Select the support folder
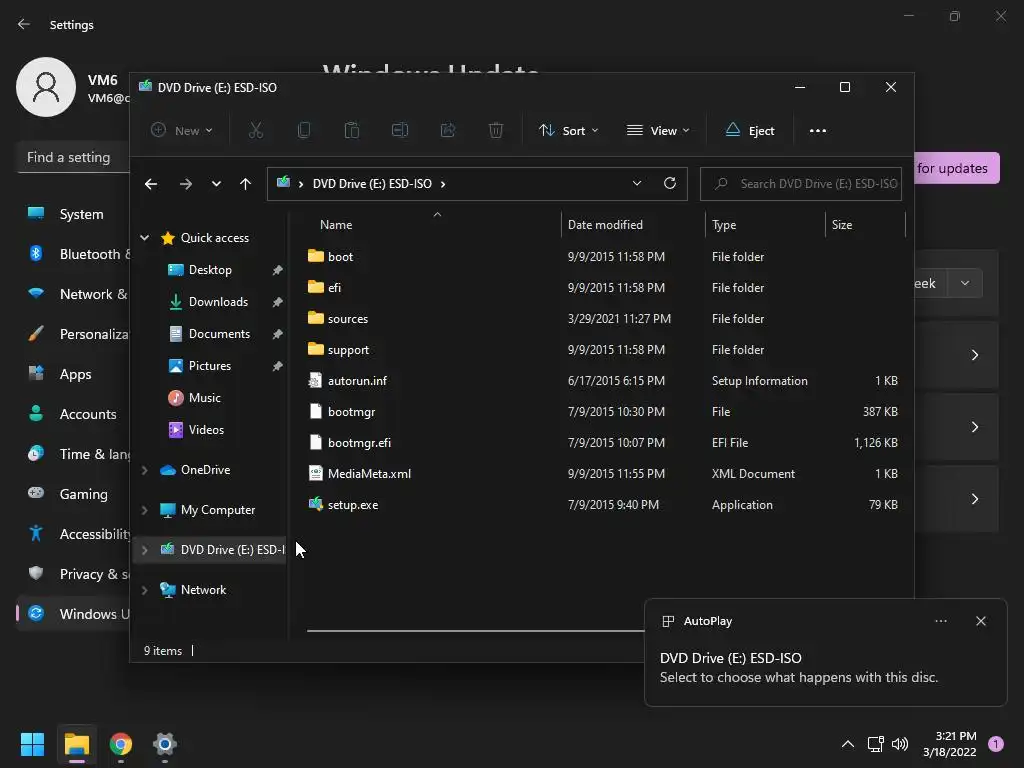Screen dimensions: 1024x768 pos(348,349)
